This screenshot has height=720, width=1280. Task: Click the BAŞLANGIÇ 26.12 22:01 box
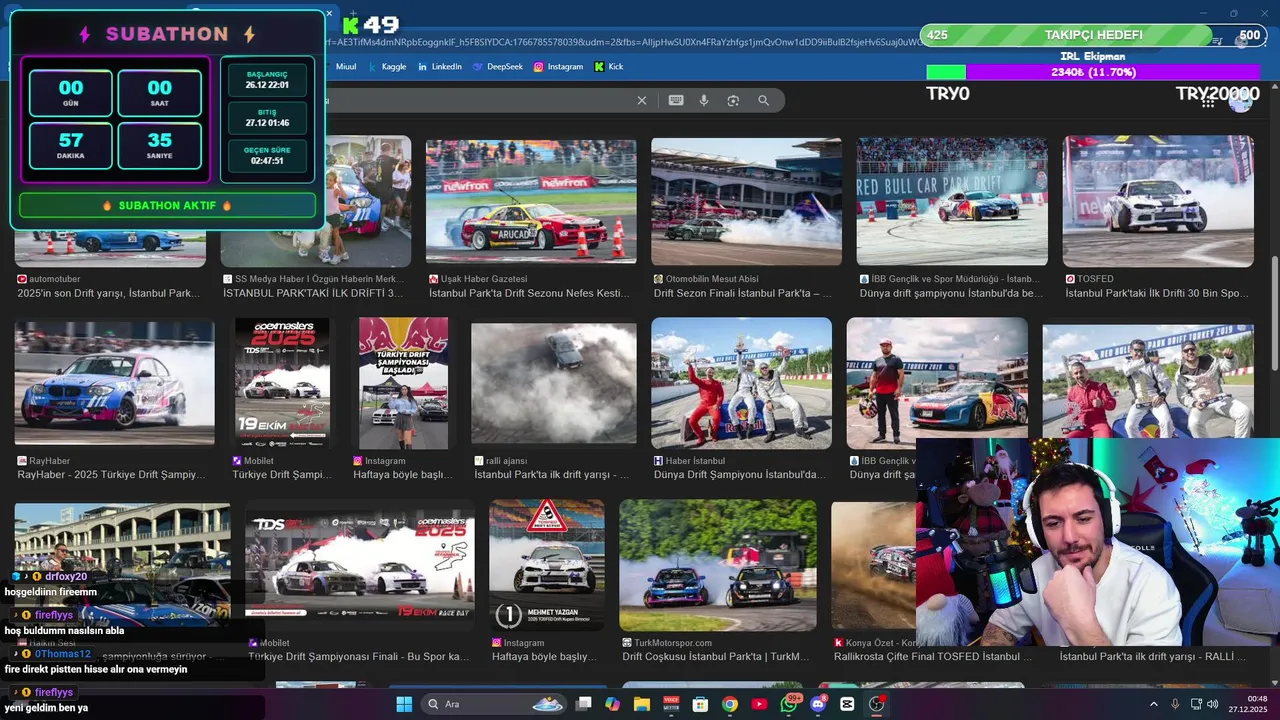tap(267, 80)
